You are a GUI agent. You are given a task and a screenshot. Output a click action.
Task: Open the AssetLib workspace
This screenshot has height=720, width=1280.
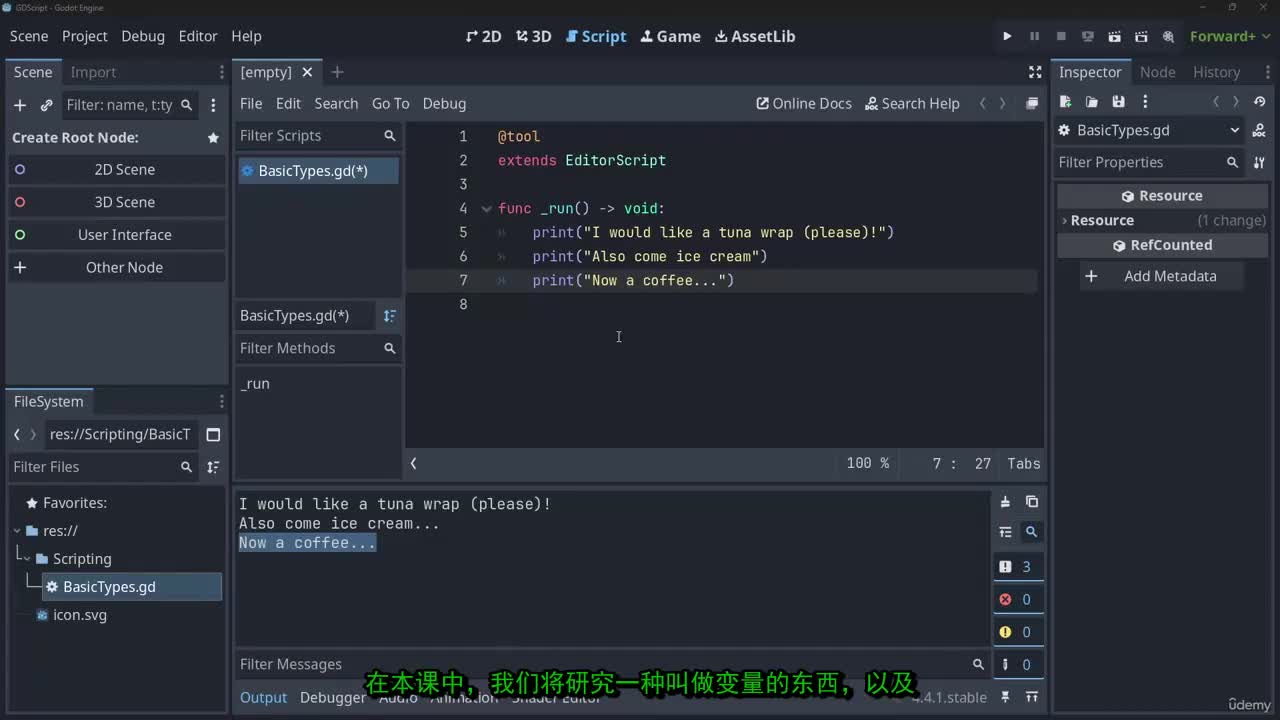[755, 36]
